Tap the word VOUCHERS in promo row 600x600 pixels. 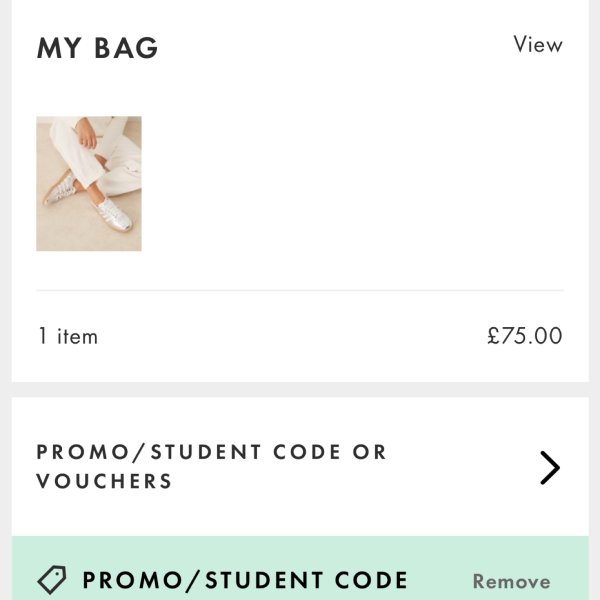104,481
